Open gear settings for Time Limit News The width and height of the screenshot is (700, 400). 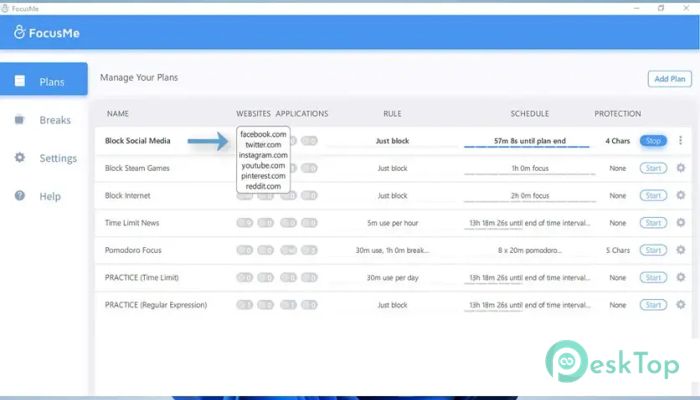680,222
